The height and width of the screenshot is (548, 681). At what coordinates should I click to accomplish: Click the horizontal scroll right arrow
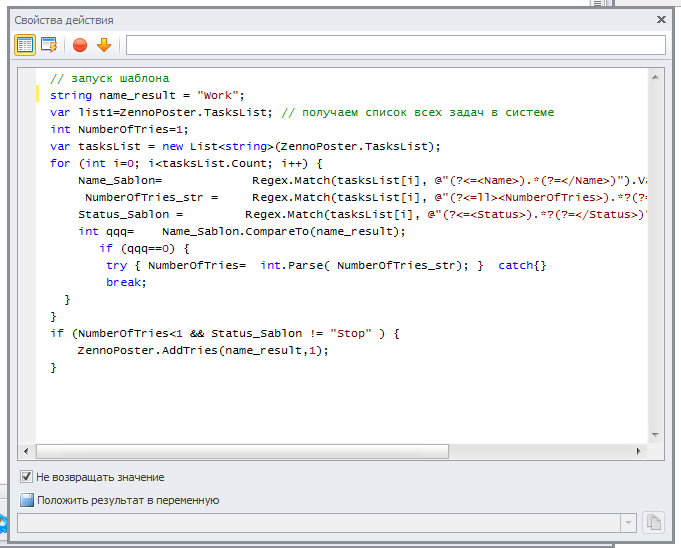(638, 451)
